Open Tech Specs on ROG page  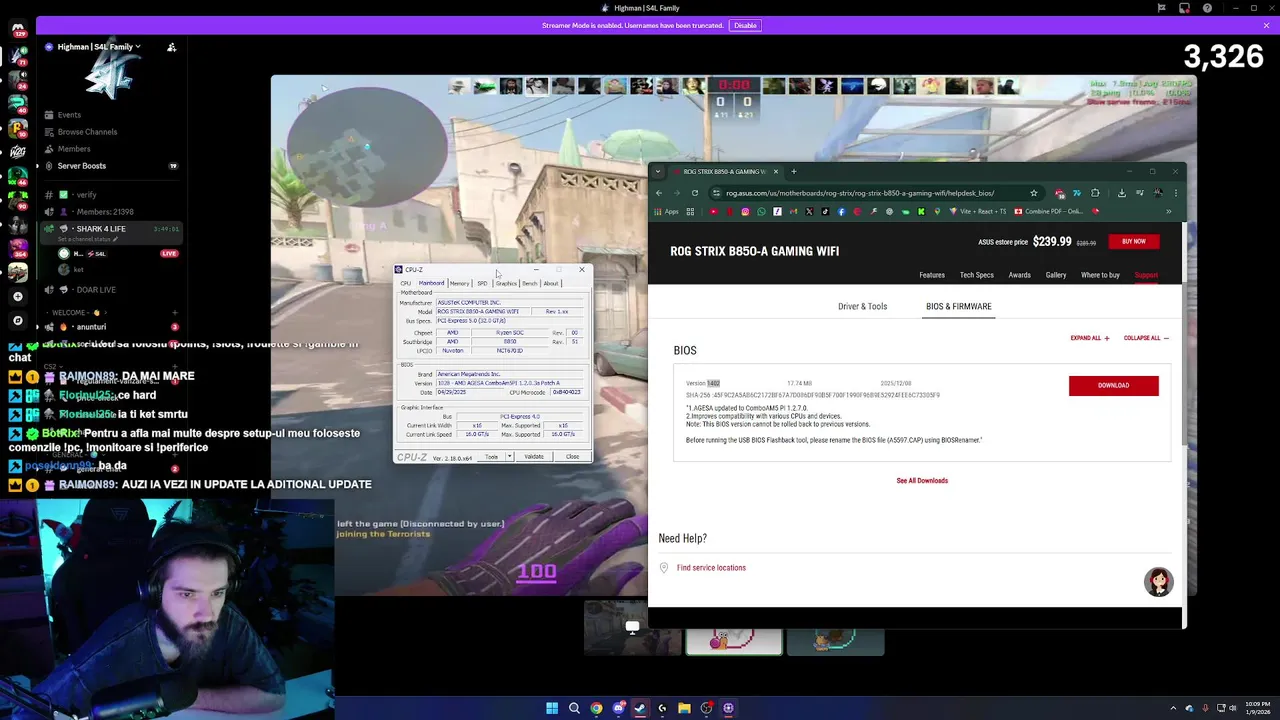tap(977, 275)
